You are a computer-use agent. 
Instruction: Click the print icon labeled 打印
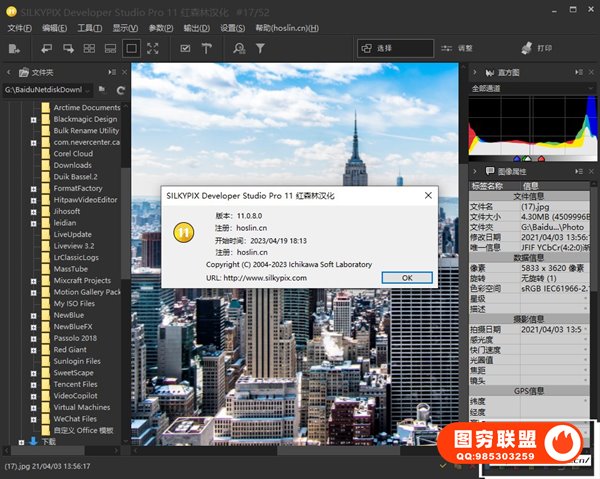click(536, 48)
